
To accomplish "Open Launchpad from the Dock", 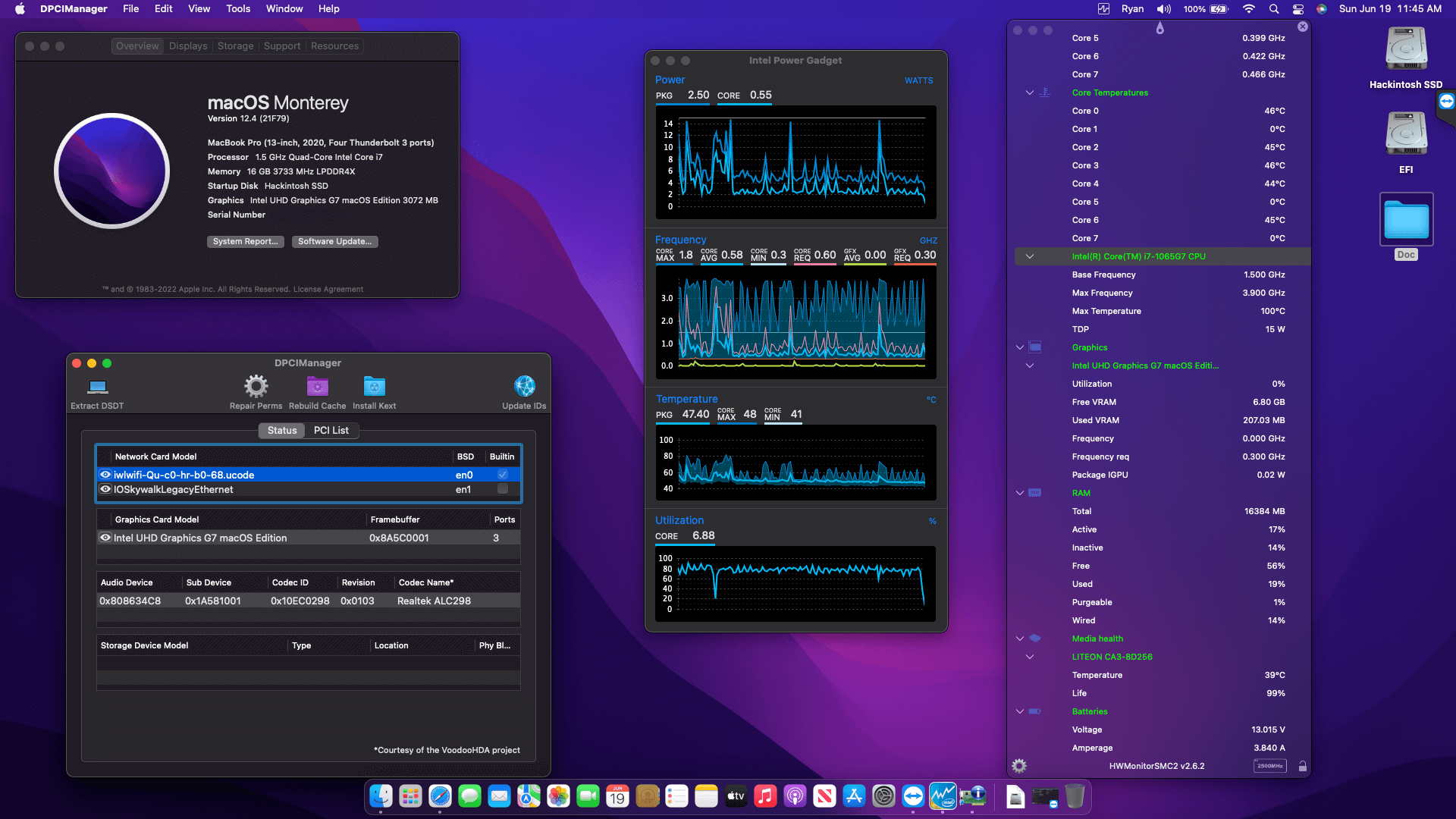I will tap(410, 796).
